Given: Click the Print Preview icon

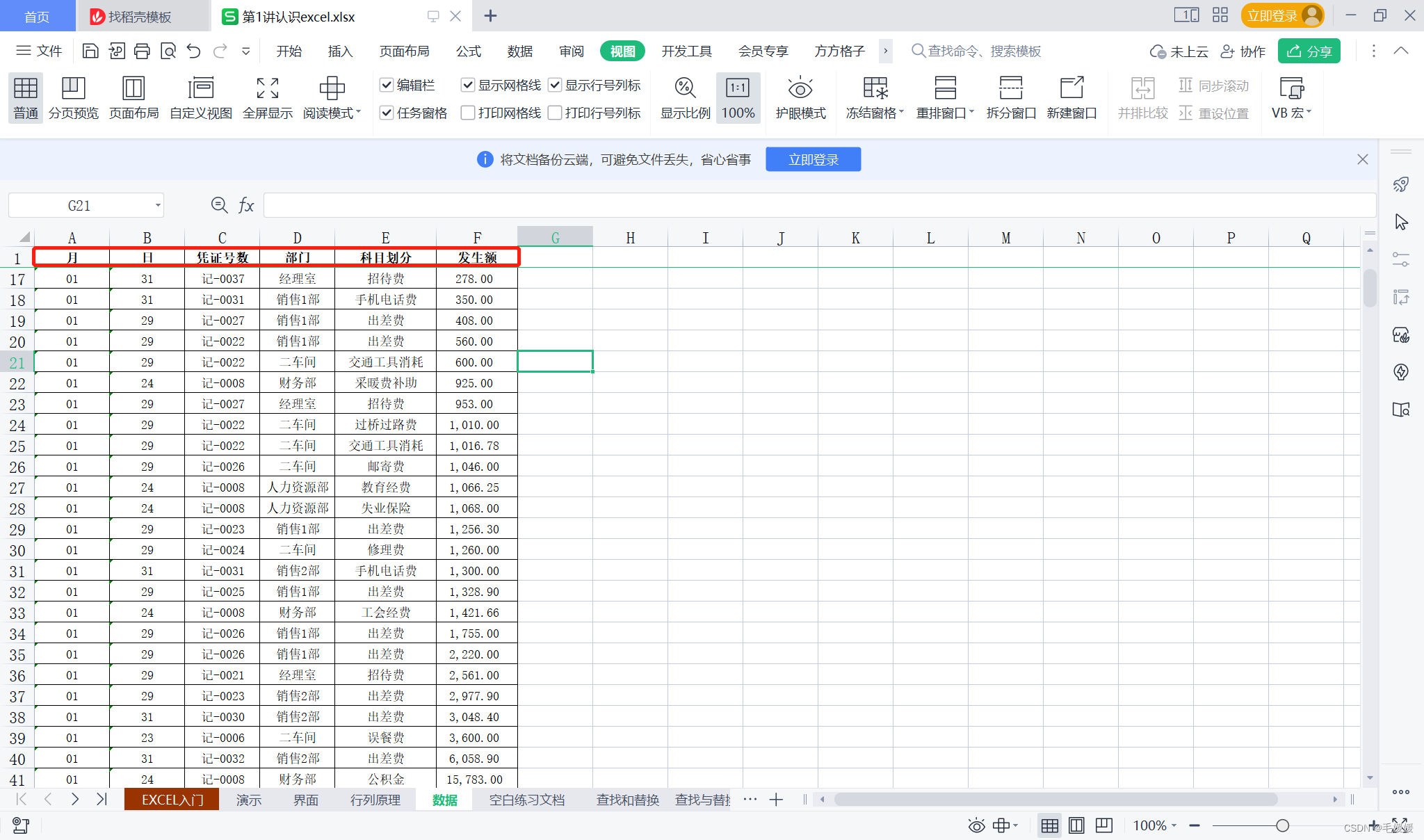Looking at the screenshot, I should coord(168,51).
